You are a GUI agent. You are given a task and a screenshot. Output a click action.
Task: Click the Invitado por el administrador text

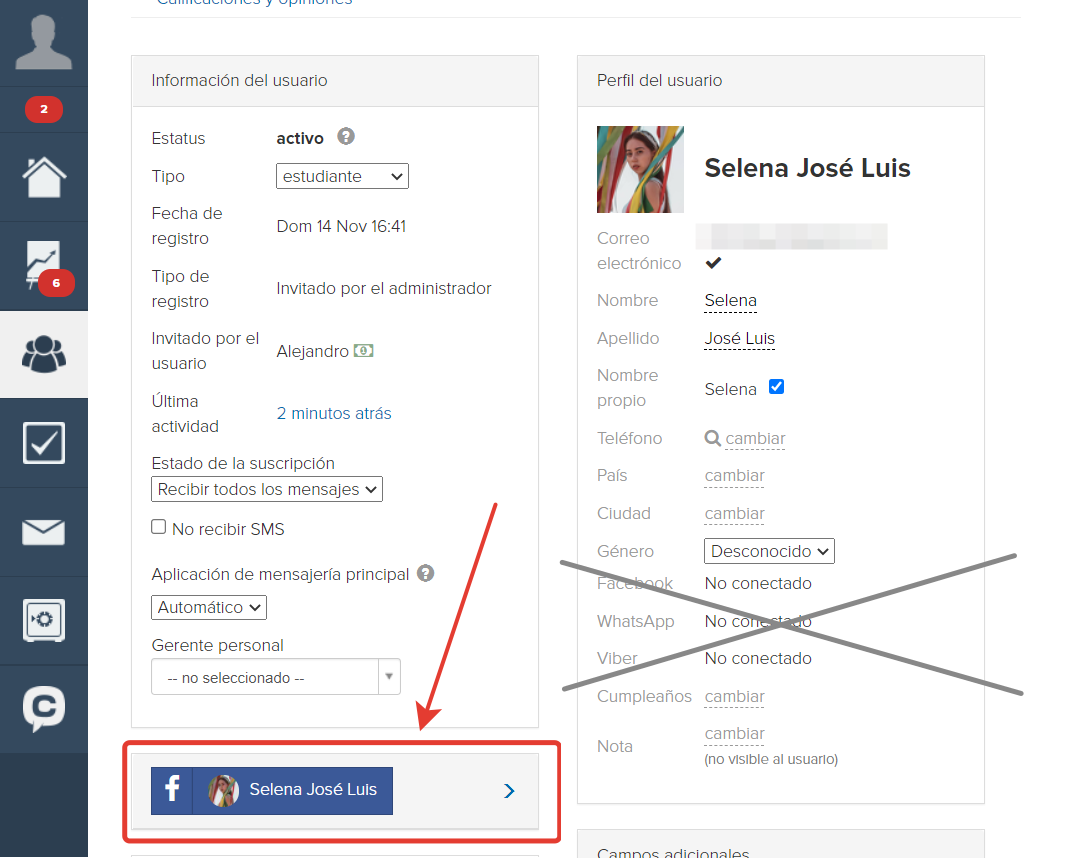(384, 288)
